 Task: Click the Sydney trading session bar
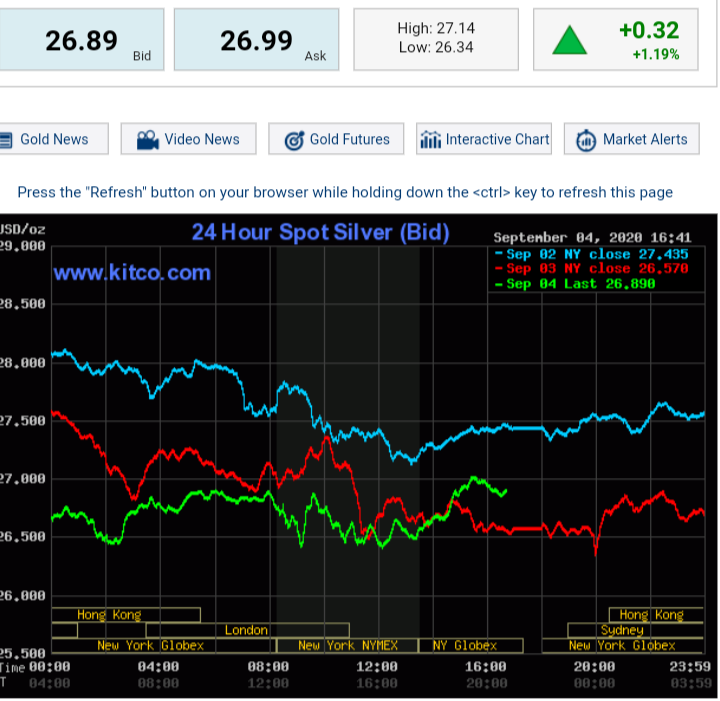click(622, 630)
